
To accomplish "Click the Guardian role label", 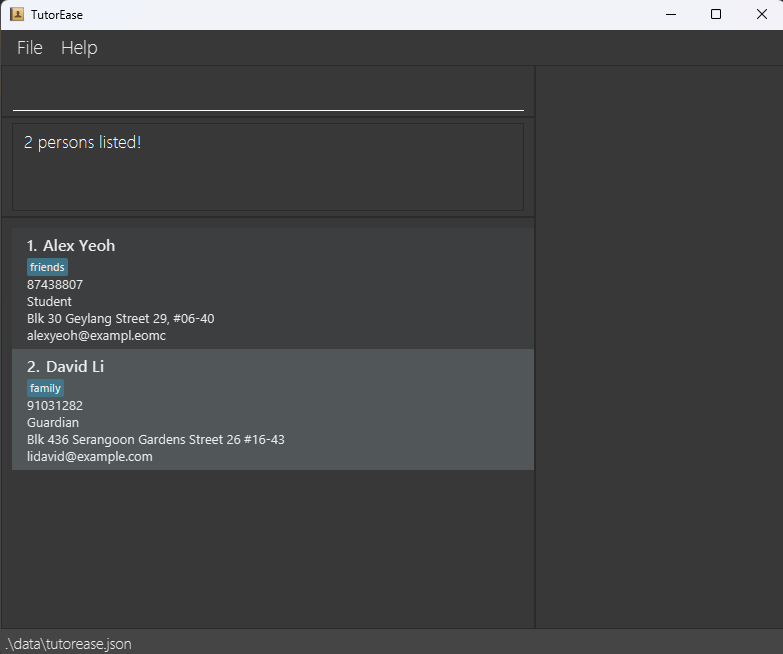I will 53,422.
